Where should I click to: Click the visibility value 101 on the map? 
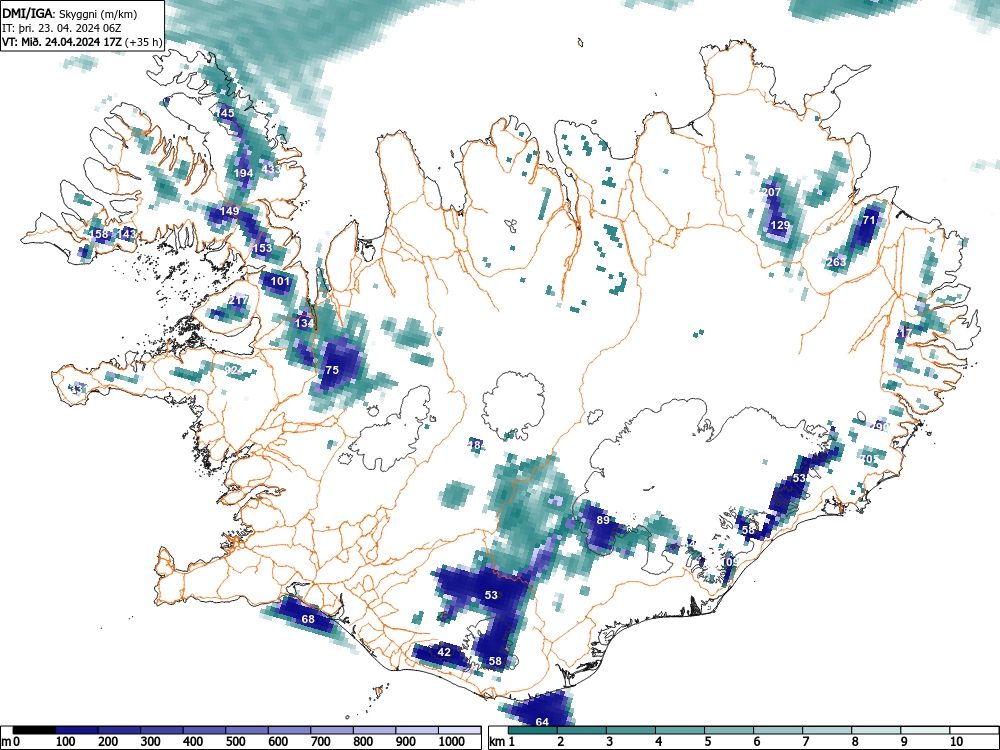pos(281,281)
